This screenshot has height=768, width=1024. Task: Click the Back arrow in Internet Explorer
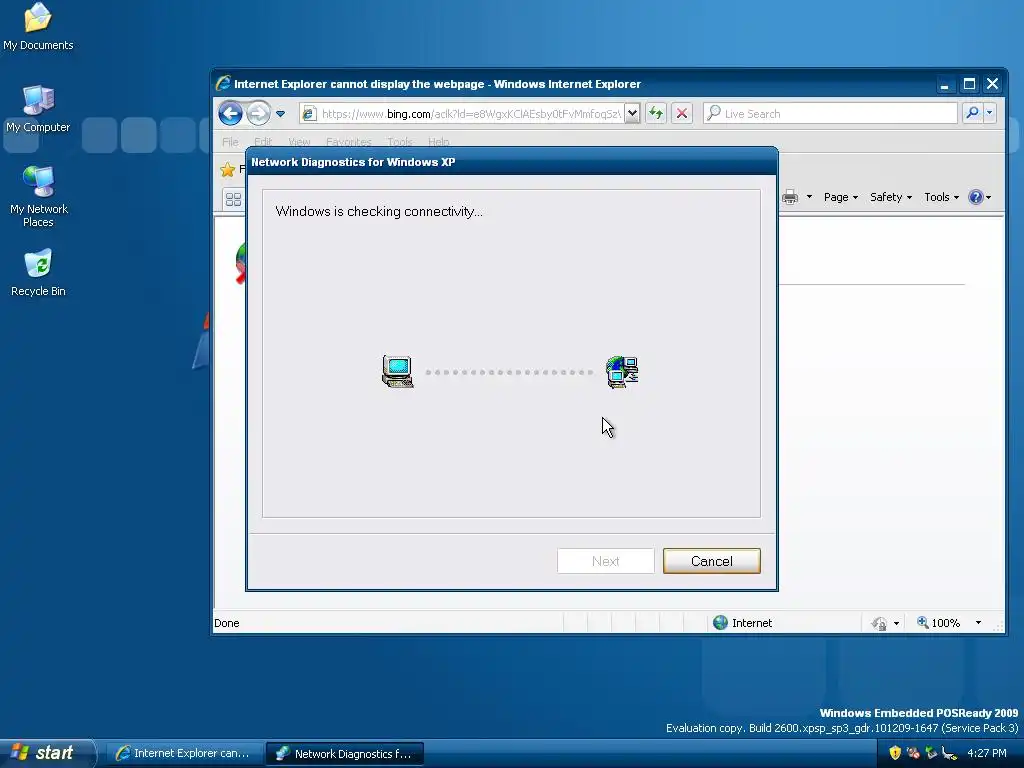pos(230,114)
